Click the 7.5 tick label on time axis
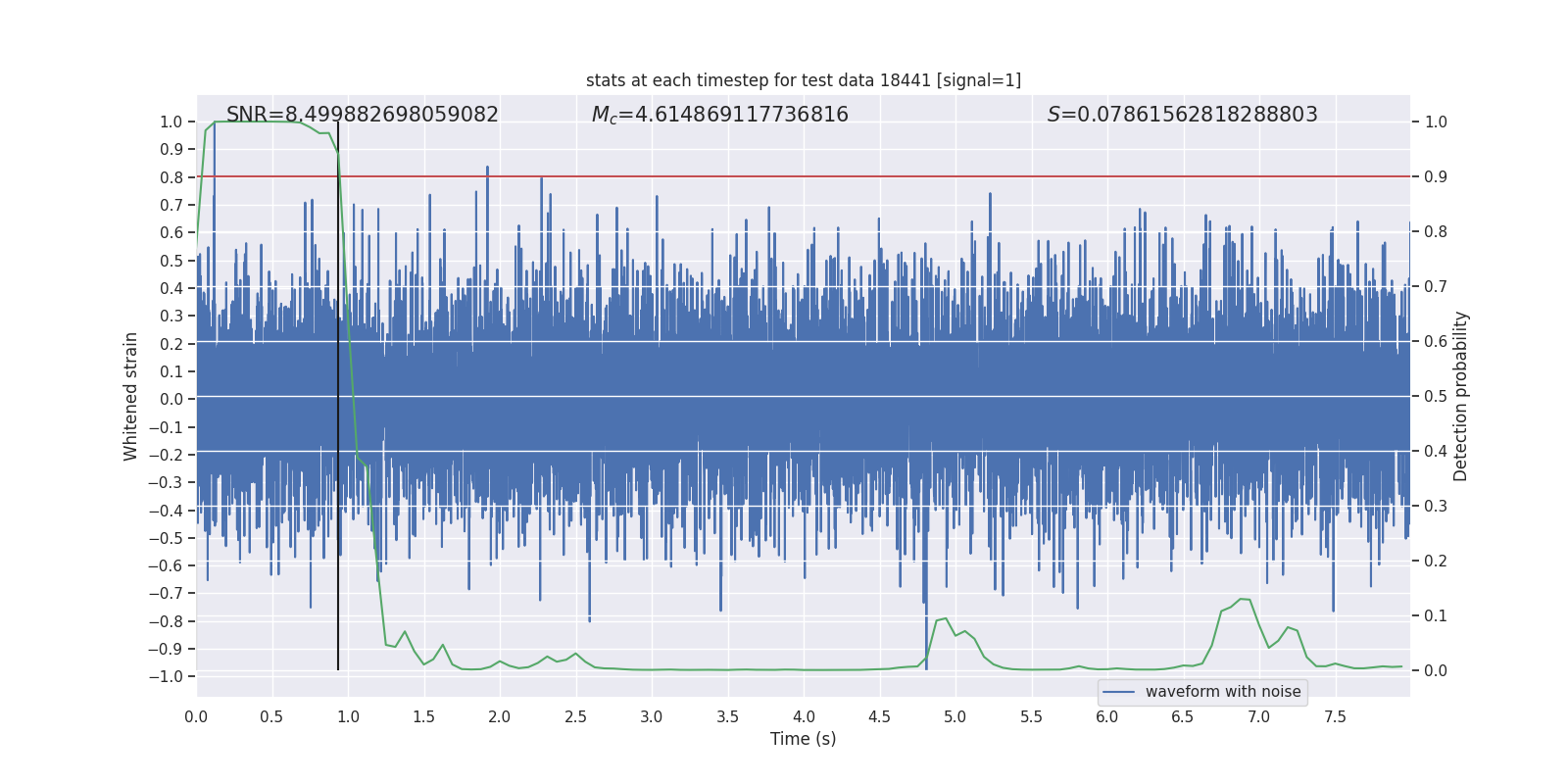Screen dimensions: 1568x784 point(1335,717)
